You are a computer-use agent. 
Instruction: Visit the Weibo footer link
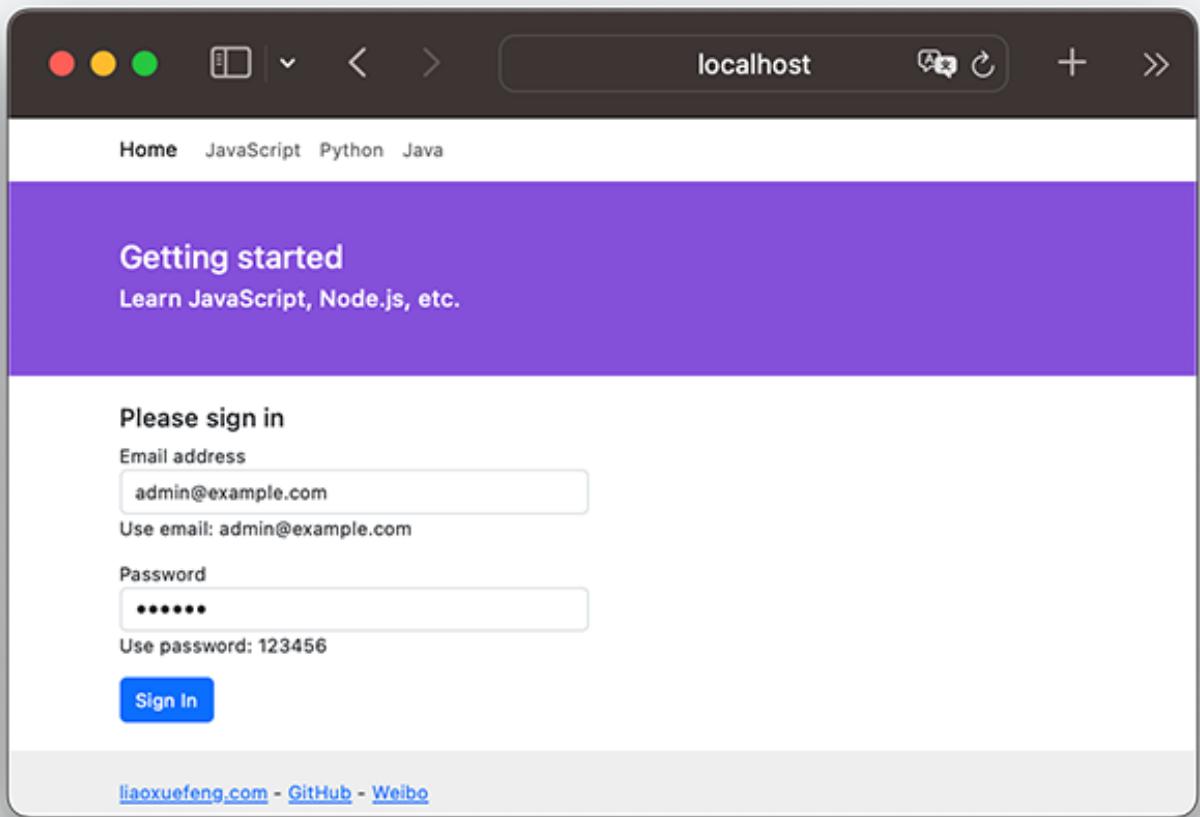pos(399,793)
